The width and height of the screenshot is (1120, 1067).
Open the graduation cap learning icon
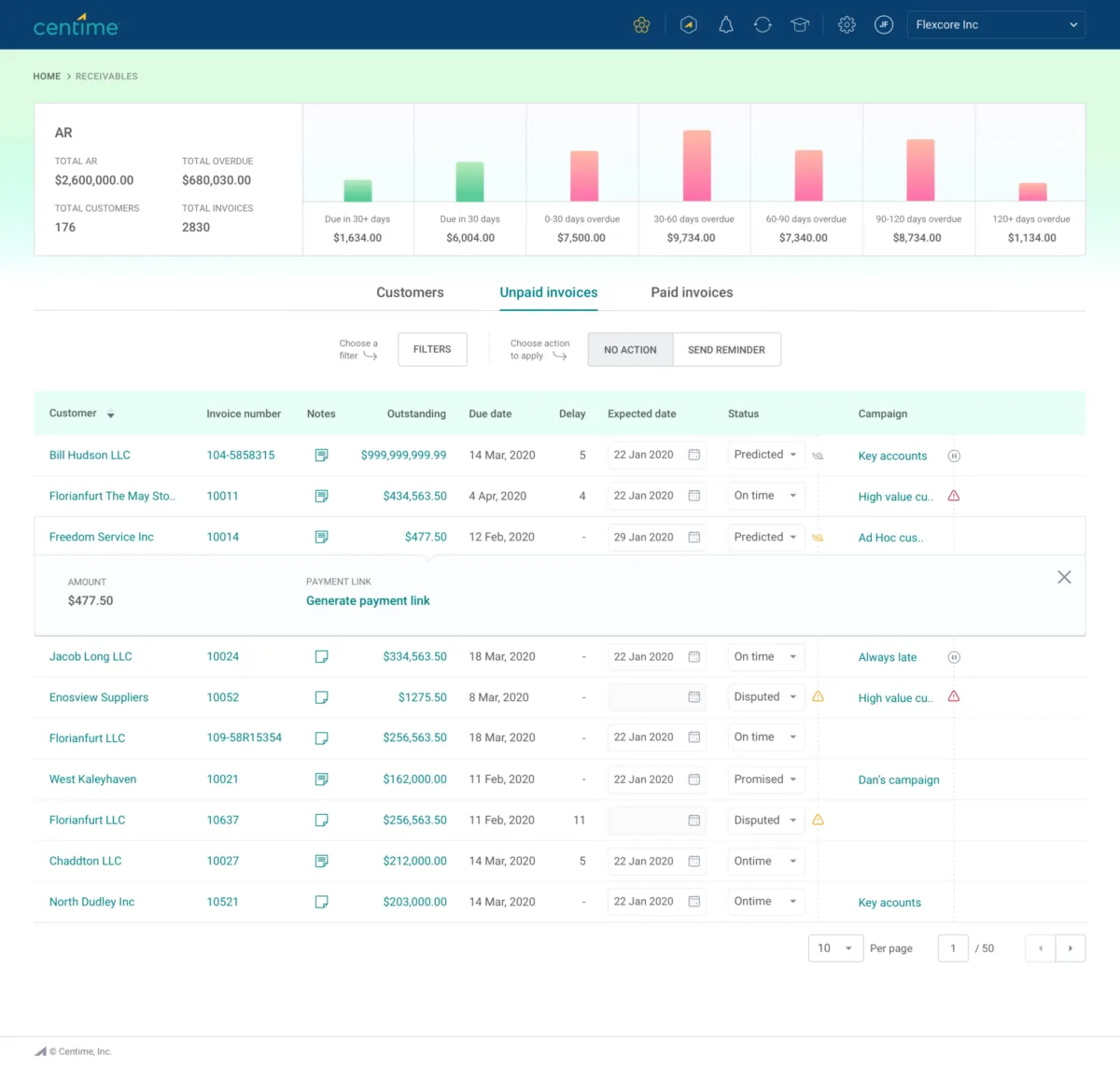tap(800, 25)
